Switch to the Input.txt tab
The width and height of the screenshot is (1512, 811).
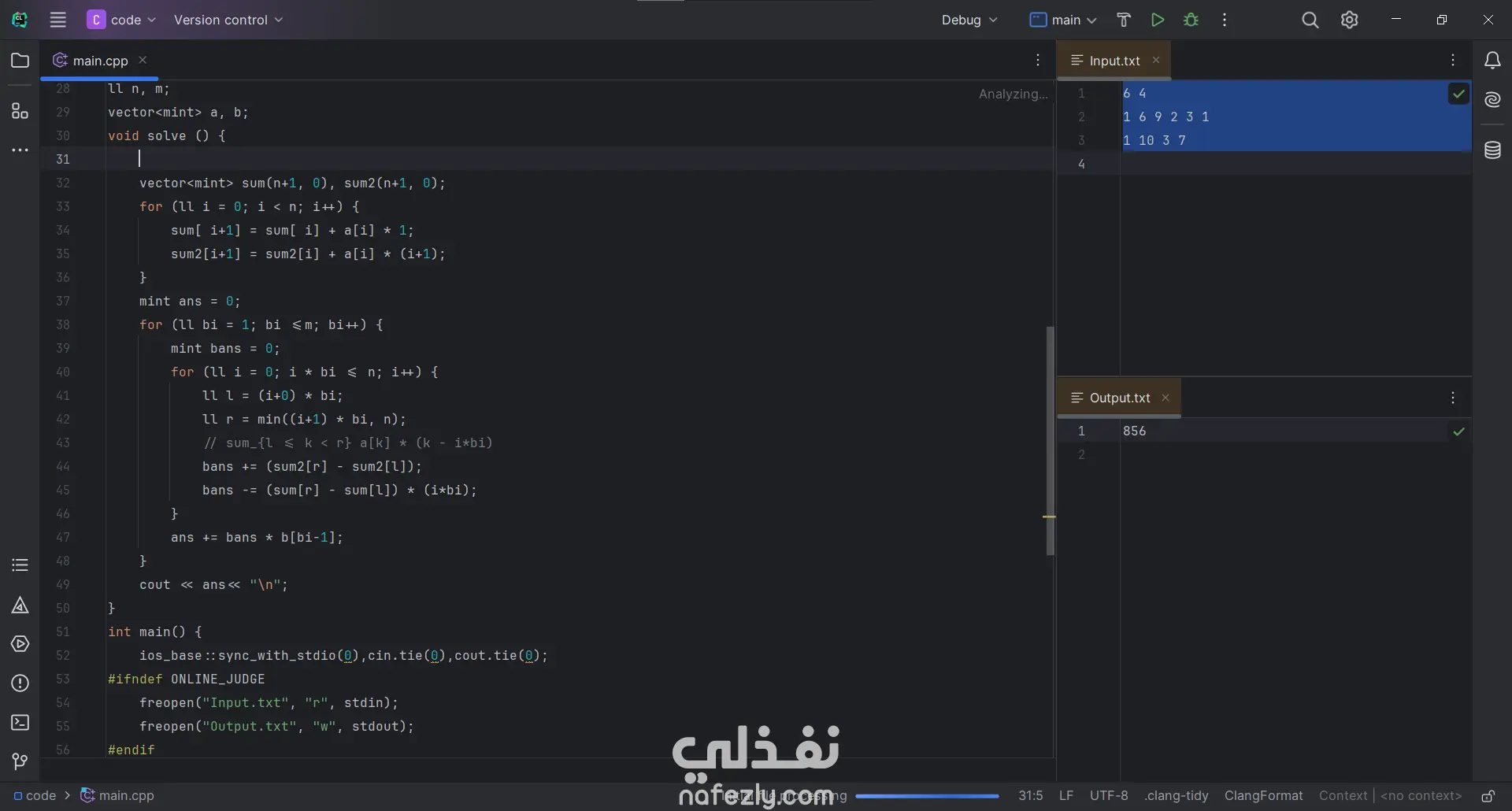point(1114,61)
